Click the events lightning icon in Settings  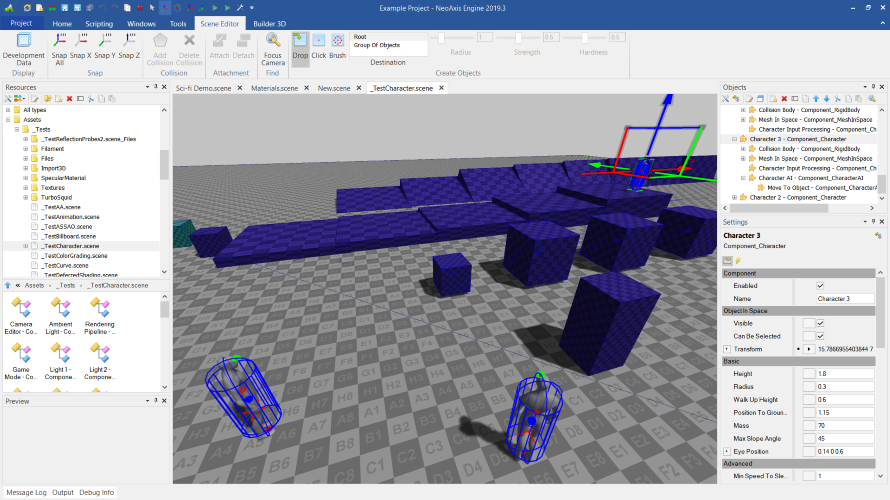pos(738,260)
